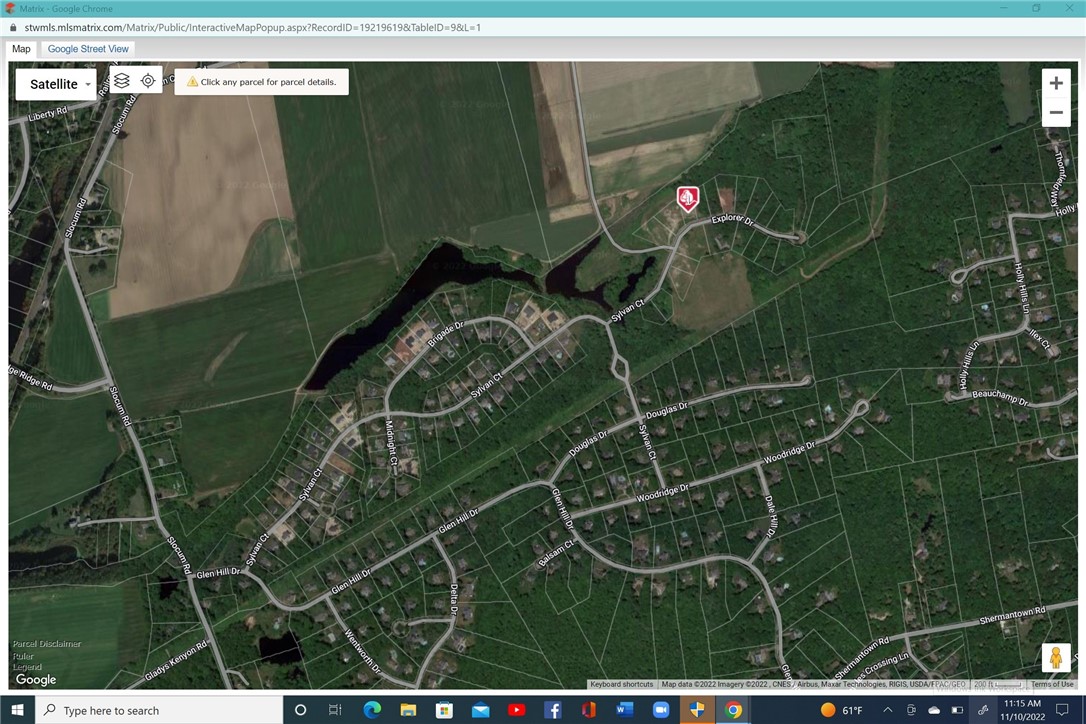Type in the Windows search box
1086x724 pixels.
160,710
